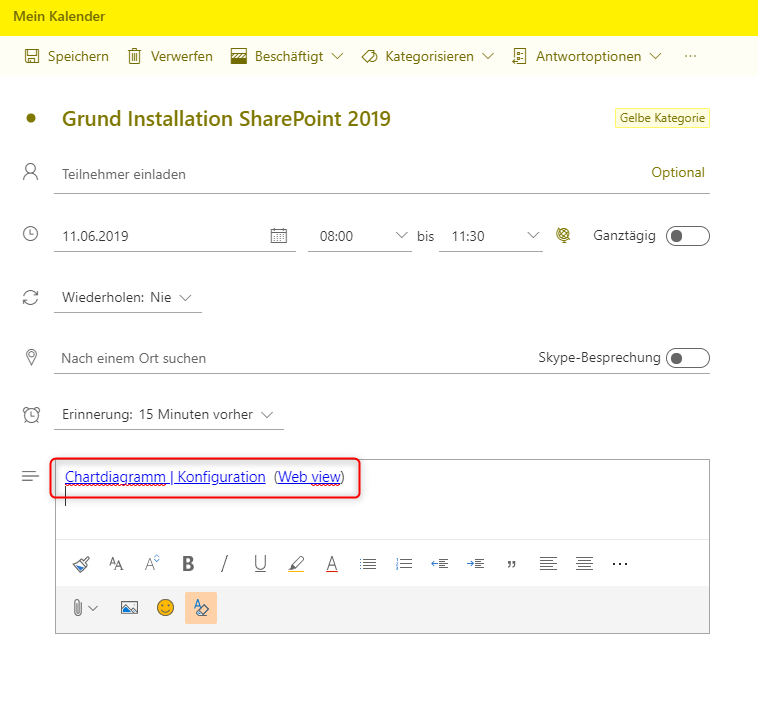Viewport: 758px width, 714px height.
Task: Center align text
Action: 584,564
